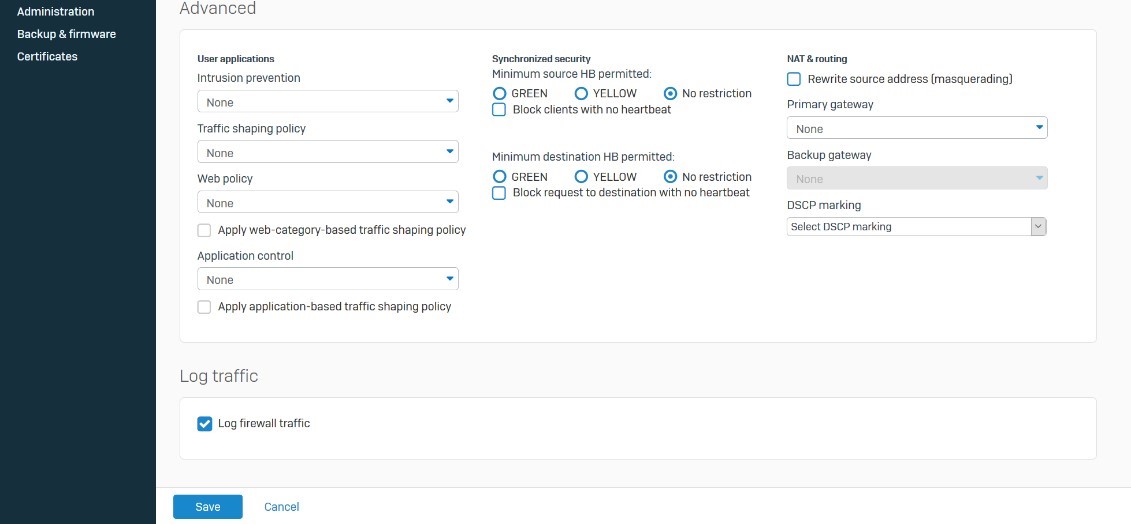Check Block clients with no heartbeat
The height and width of the screenshot is (524, 1131).
pyautogui.click(x=499, y=110)
